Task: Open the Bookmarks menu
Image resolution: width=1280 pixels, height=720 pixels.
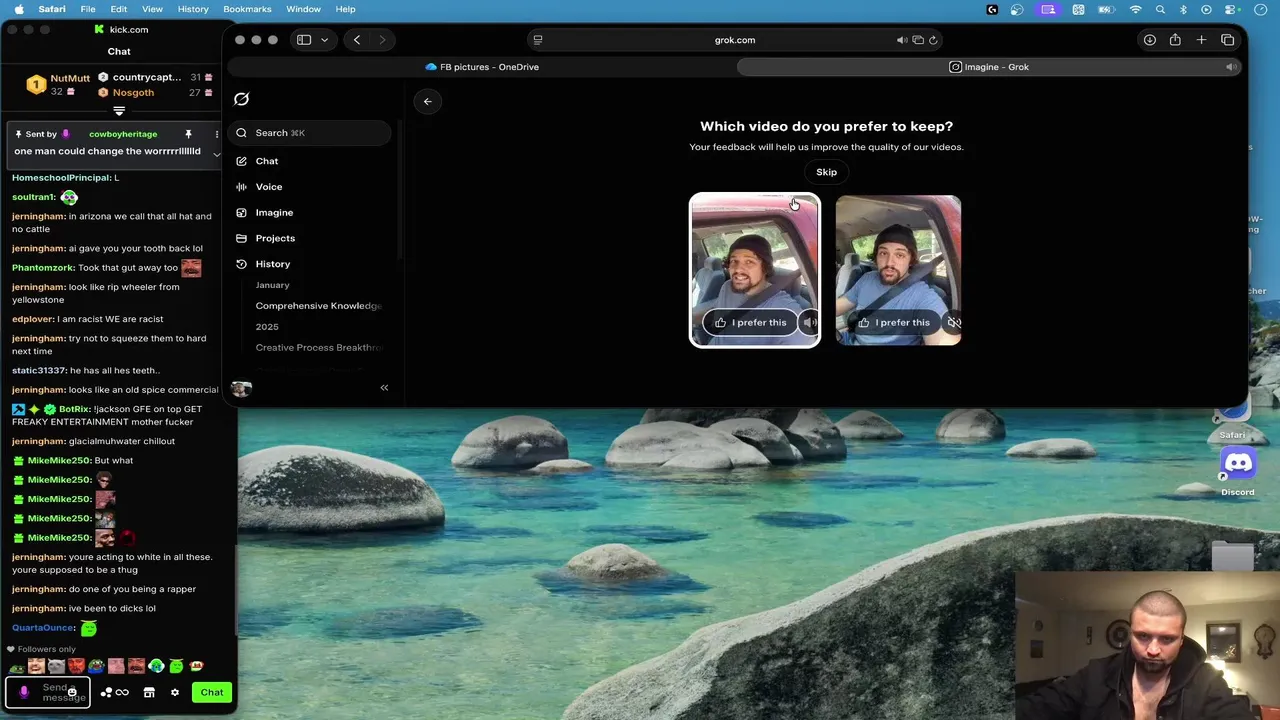Action: [x=247, y=9]
